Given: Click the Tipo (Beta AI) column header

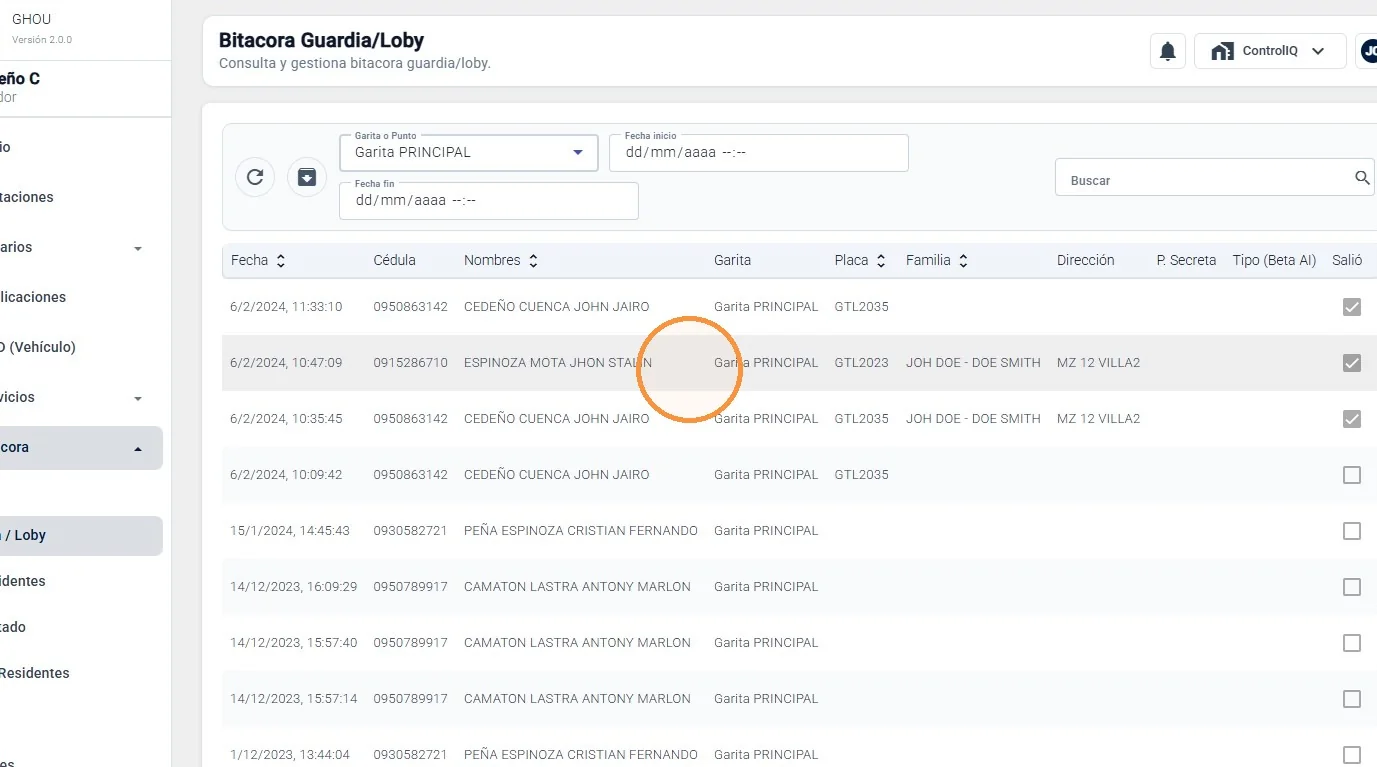Looking at the screenshot, I should coord(1274,260).
